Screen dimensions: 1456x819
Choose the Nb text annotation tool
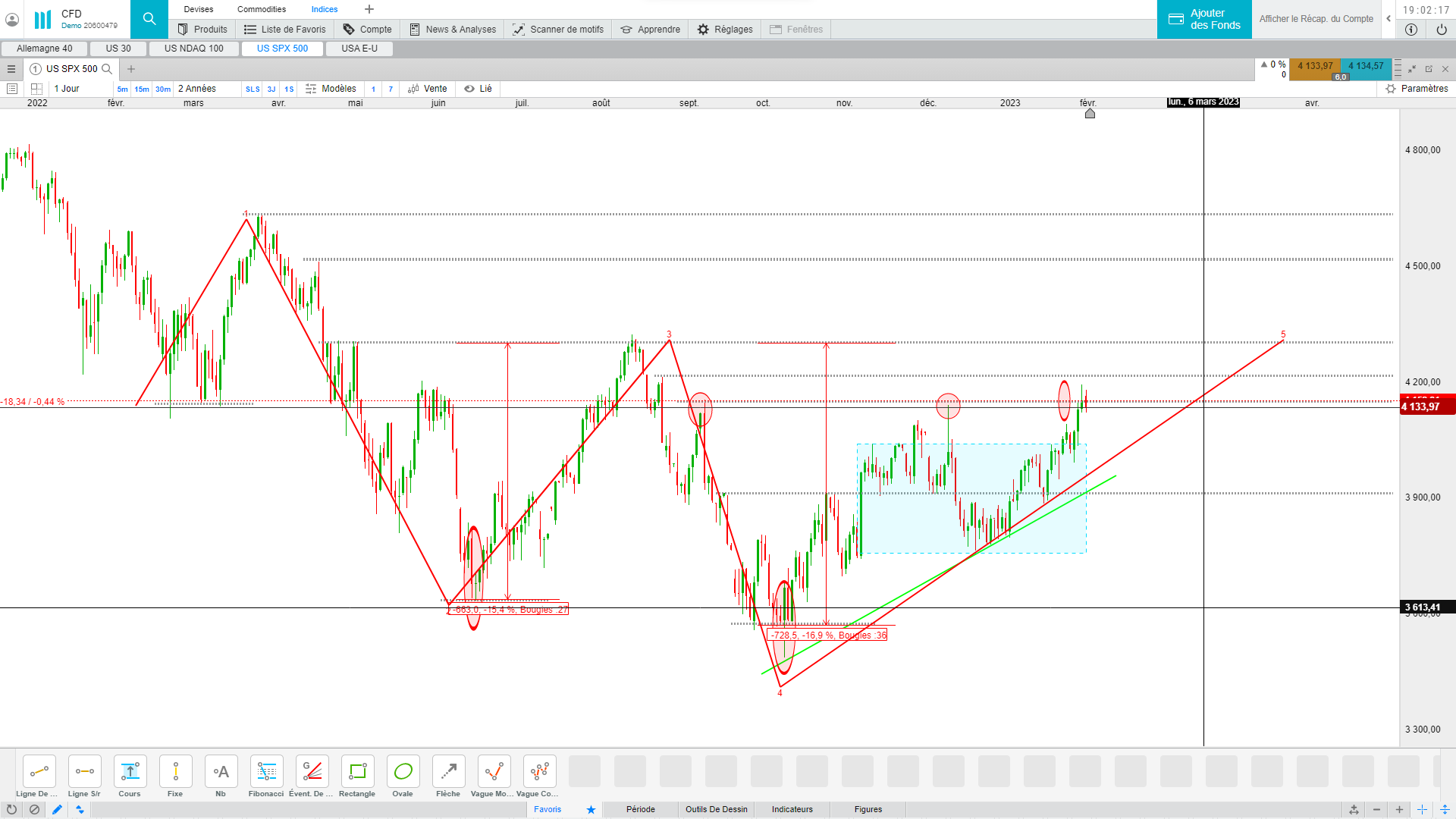[221, 772]
